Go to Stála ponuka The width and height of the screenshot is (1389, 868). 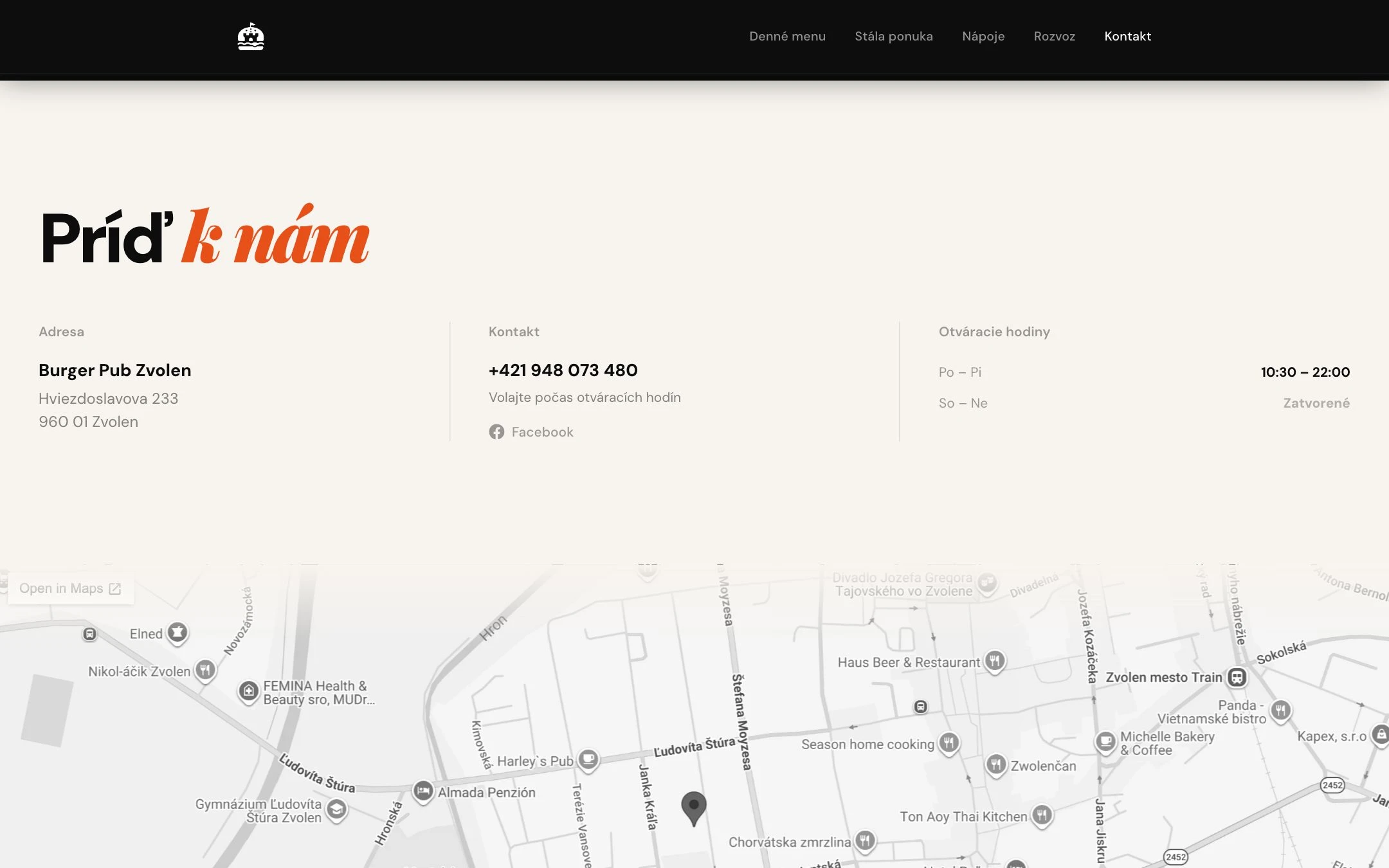894,37
